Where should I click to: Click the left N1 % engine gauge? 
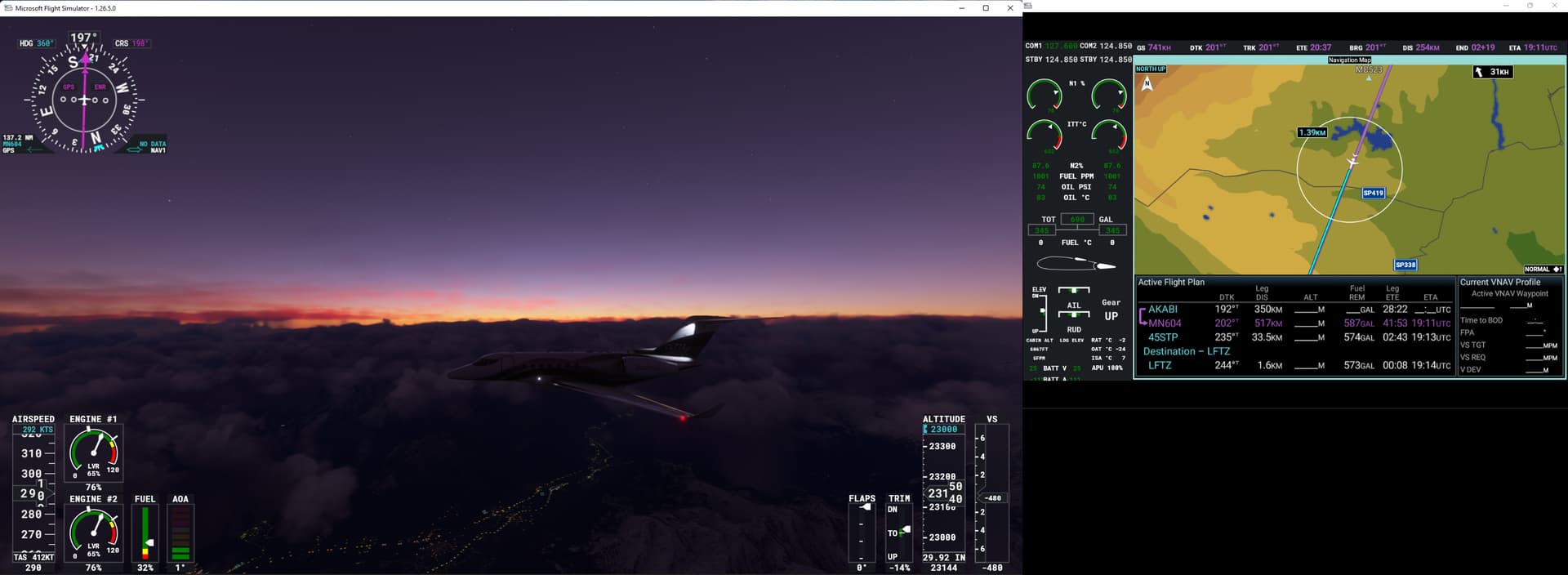(x=1045, y=96)
